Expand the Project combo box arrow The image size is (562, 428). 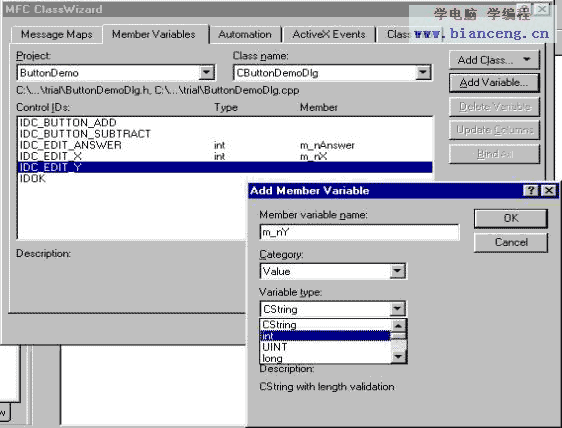[207, 73]
